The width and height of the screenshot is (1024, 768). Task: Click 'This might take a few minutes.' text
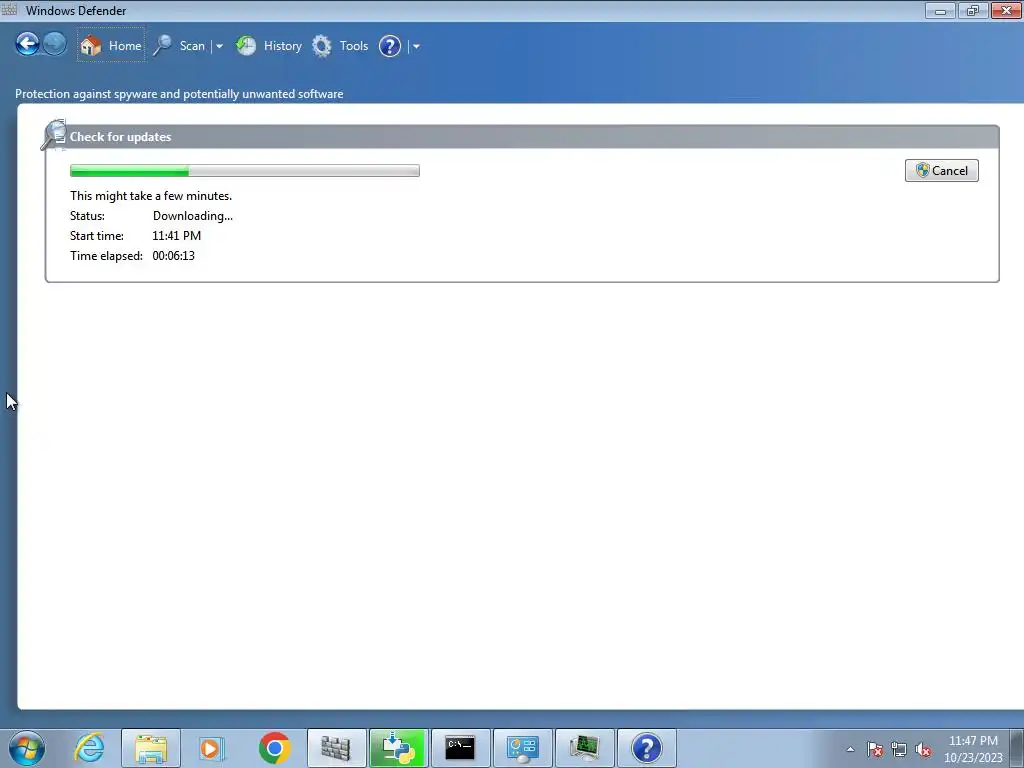tap(151, 196)
